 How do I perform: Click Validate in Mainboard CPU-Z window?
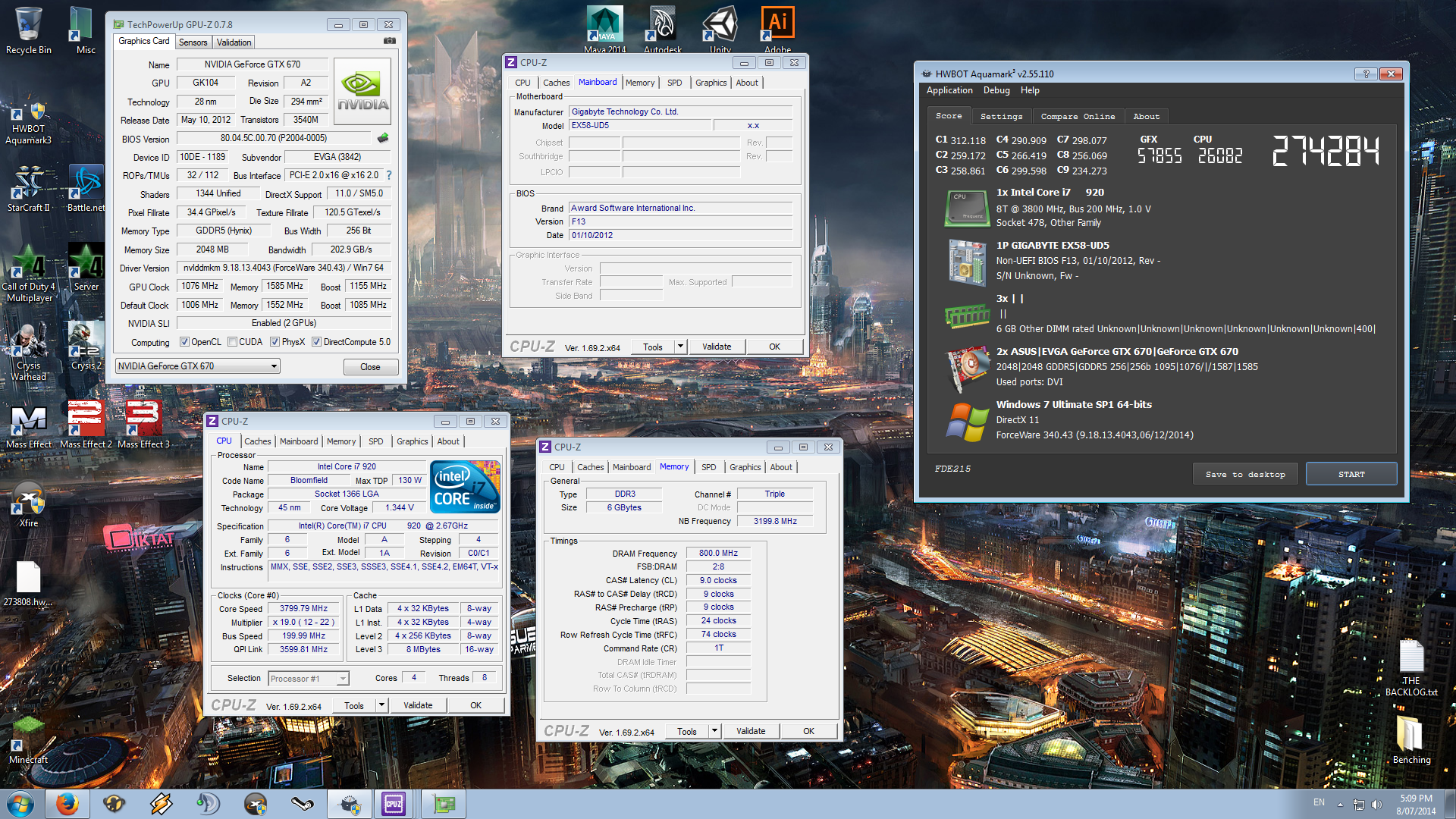717,347
